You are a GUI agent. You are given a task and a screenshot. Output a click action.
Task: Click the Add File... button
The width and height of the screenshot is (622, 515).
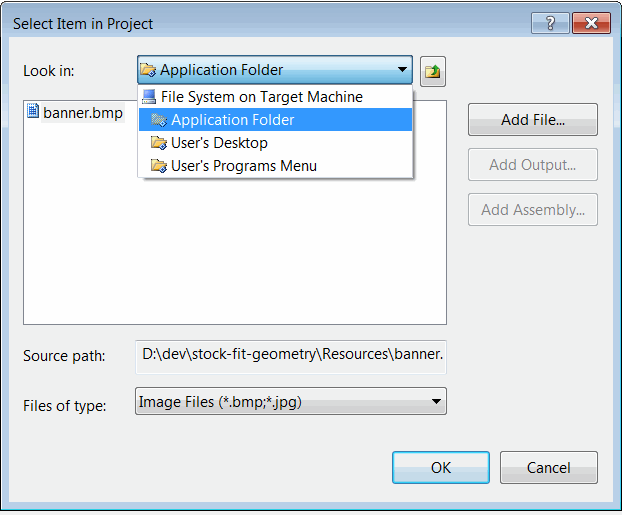[533, 120]
